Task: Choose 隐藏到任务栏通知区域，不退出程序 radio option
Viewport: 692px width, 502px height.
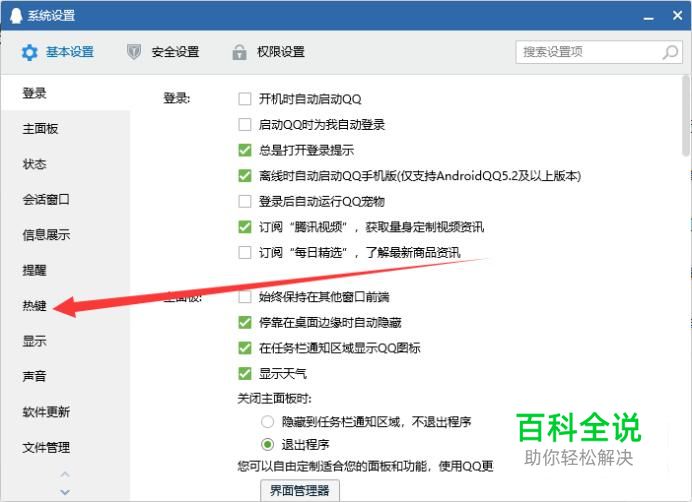Action: pyautogui.click(x=267, y=422)
